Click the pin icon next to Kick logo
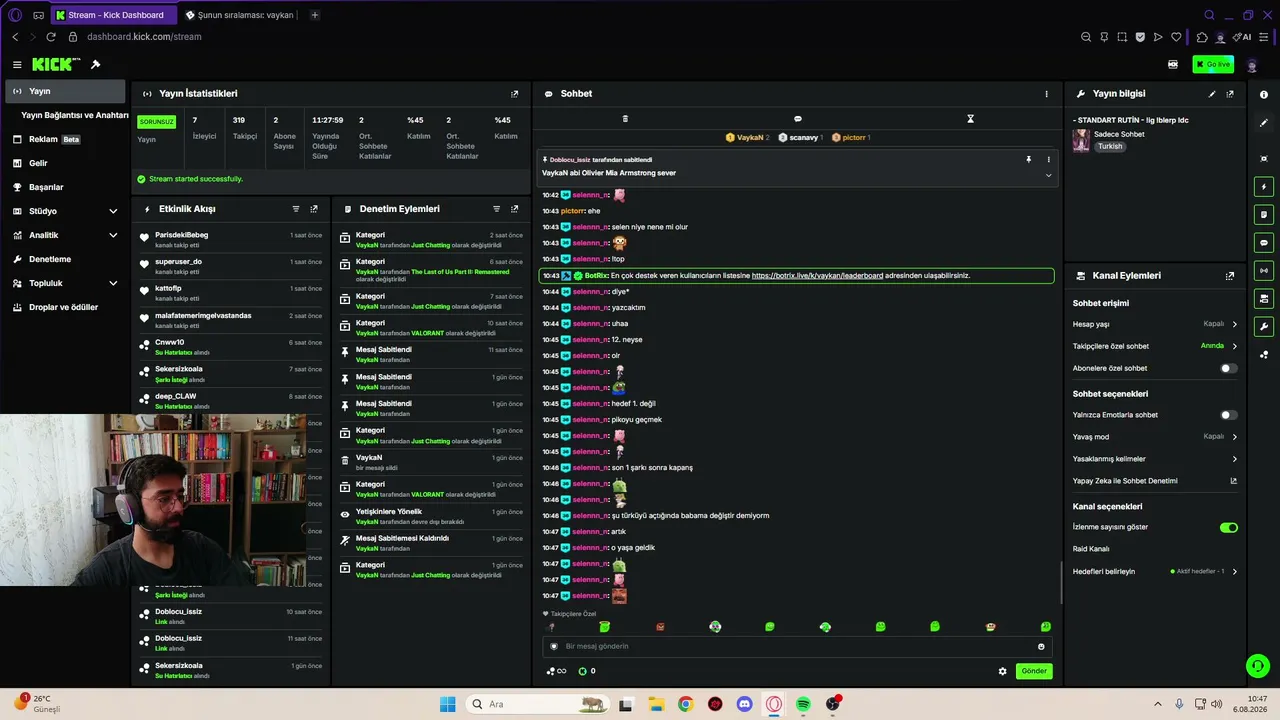Viewport: 1280px width, 720px height. tap(95, 64)
